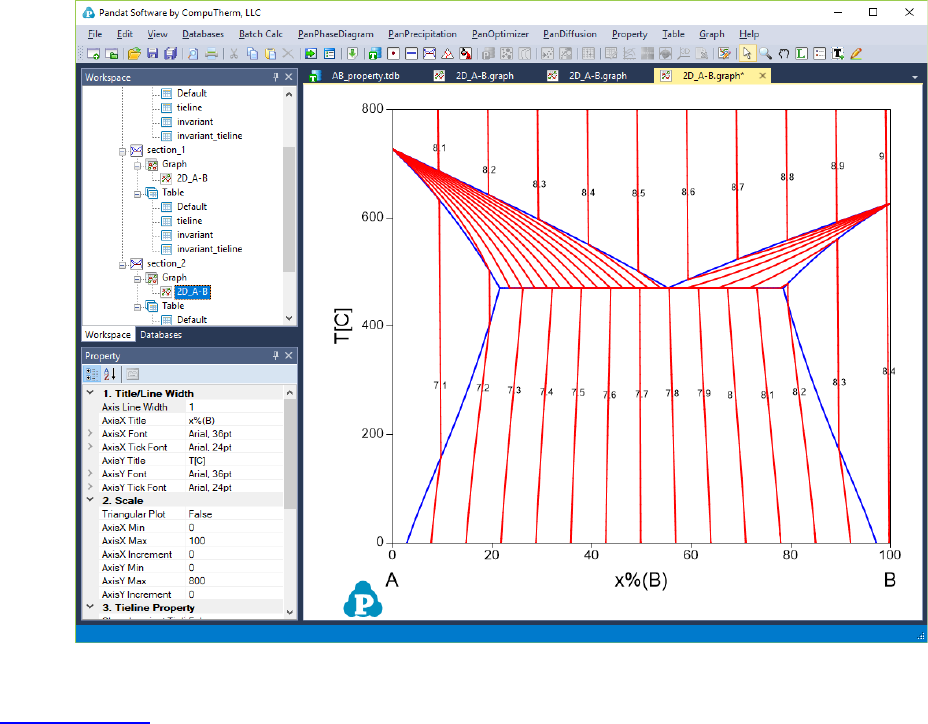The image size is (928, 724).
Task: Click the Save All icon
Action: point(170,54)
